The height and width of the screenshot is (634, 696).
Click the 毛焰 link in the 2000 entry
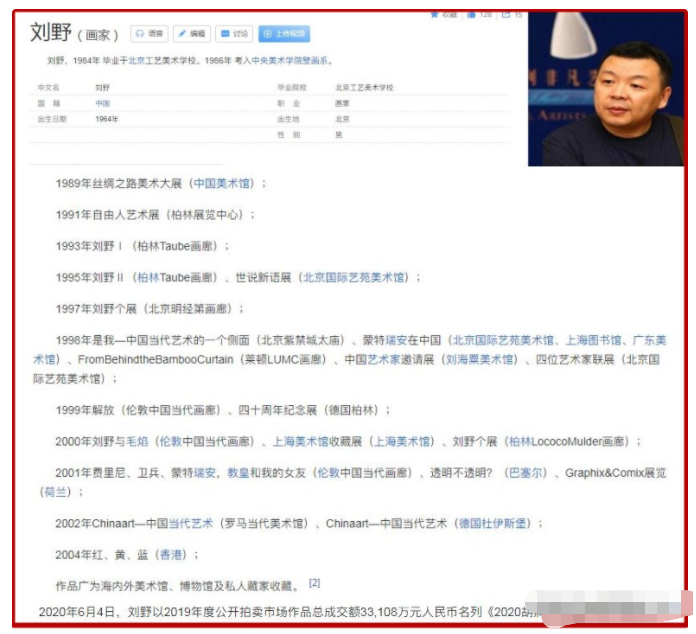click(x=137, y=442)
